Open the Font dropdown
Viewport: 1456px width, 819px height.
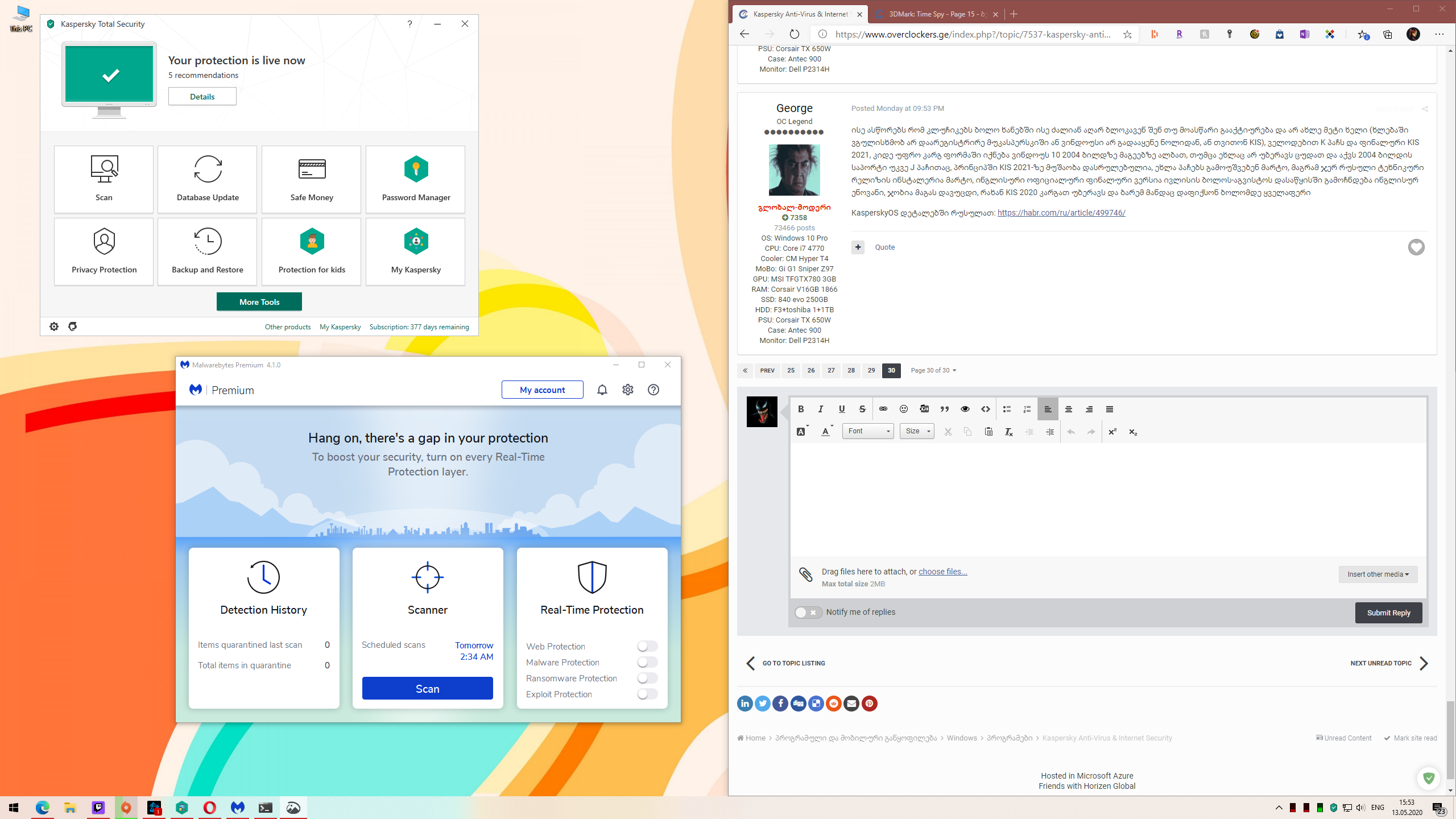coord(867,431)
